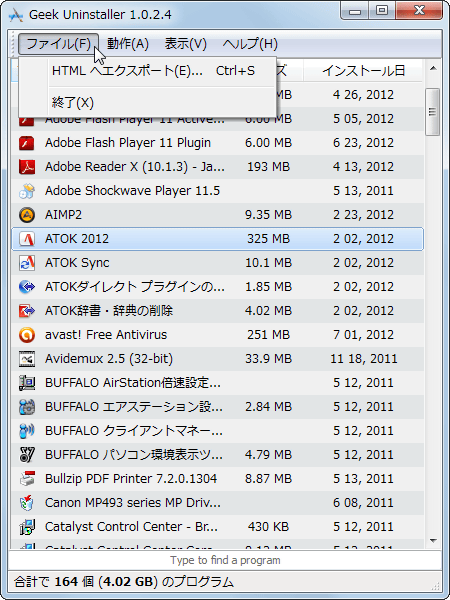Click the ATOK辞書・辞典の削除 icon

click(x=27, y=311)
